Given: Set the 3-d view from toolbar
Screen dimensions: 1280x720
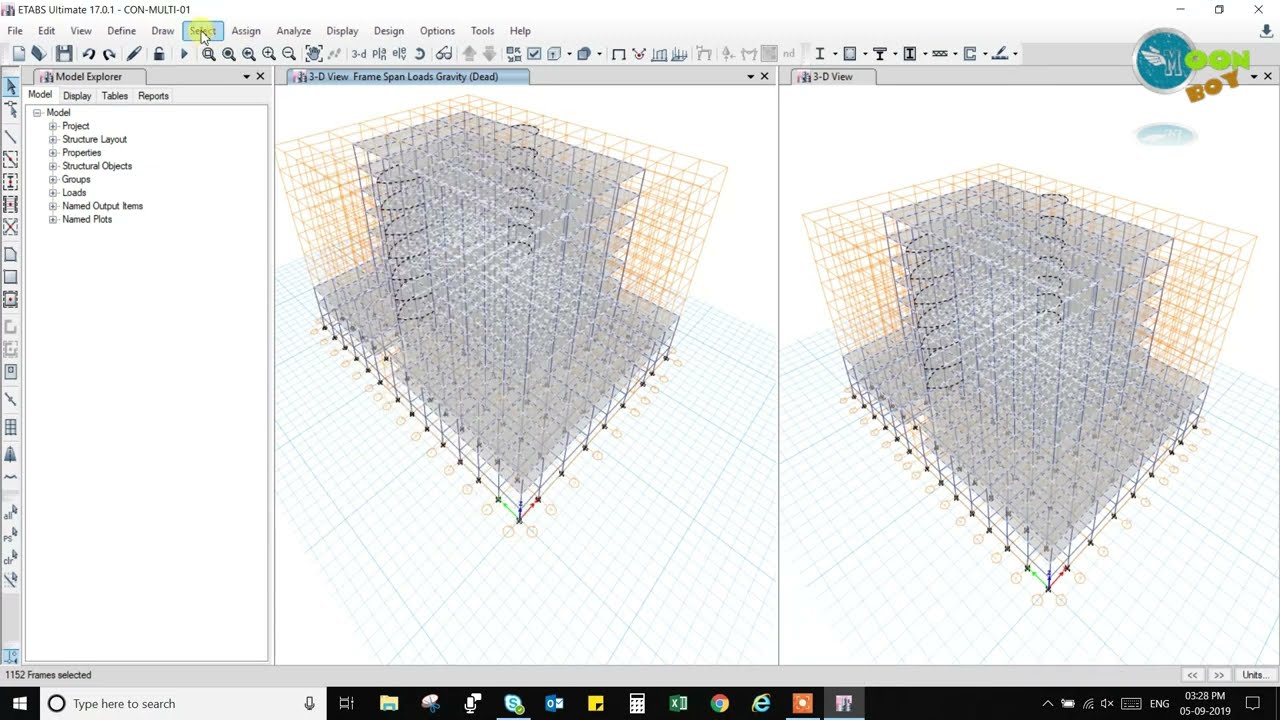Looking at the screenshot, I should tap(359, 54).
